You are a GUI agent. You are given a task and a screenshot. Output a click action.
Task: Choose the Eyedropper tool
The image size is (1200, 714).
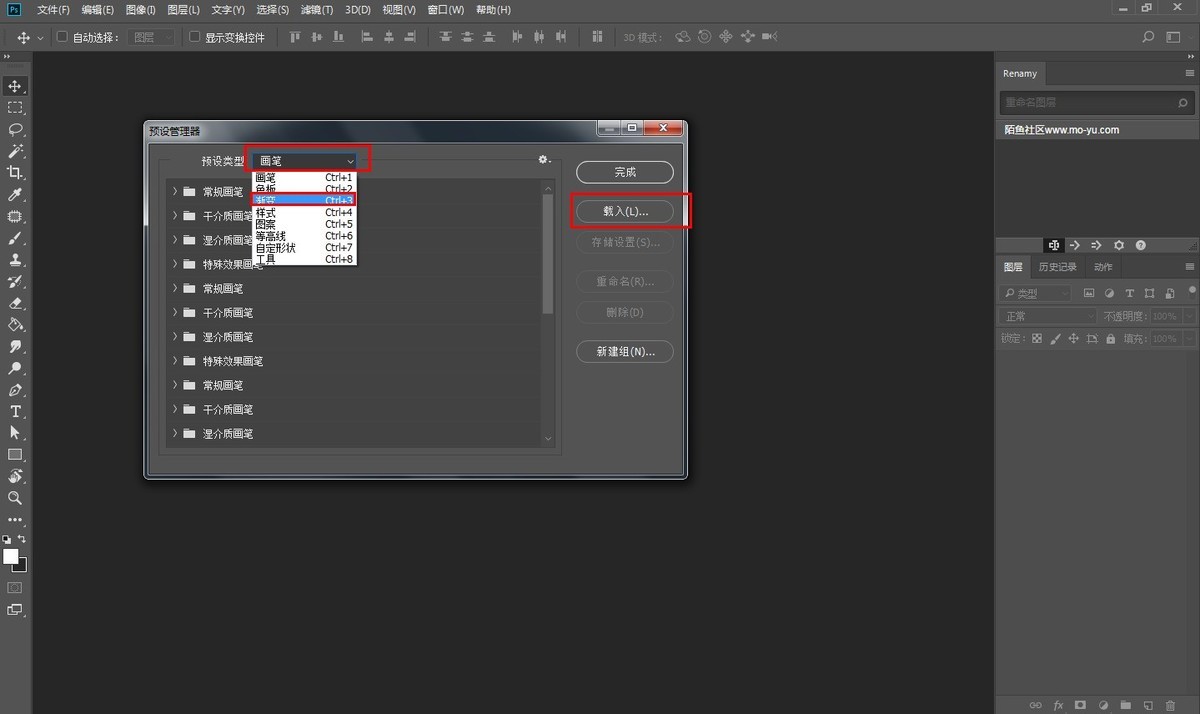click(x=16, y=195)
